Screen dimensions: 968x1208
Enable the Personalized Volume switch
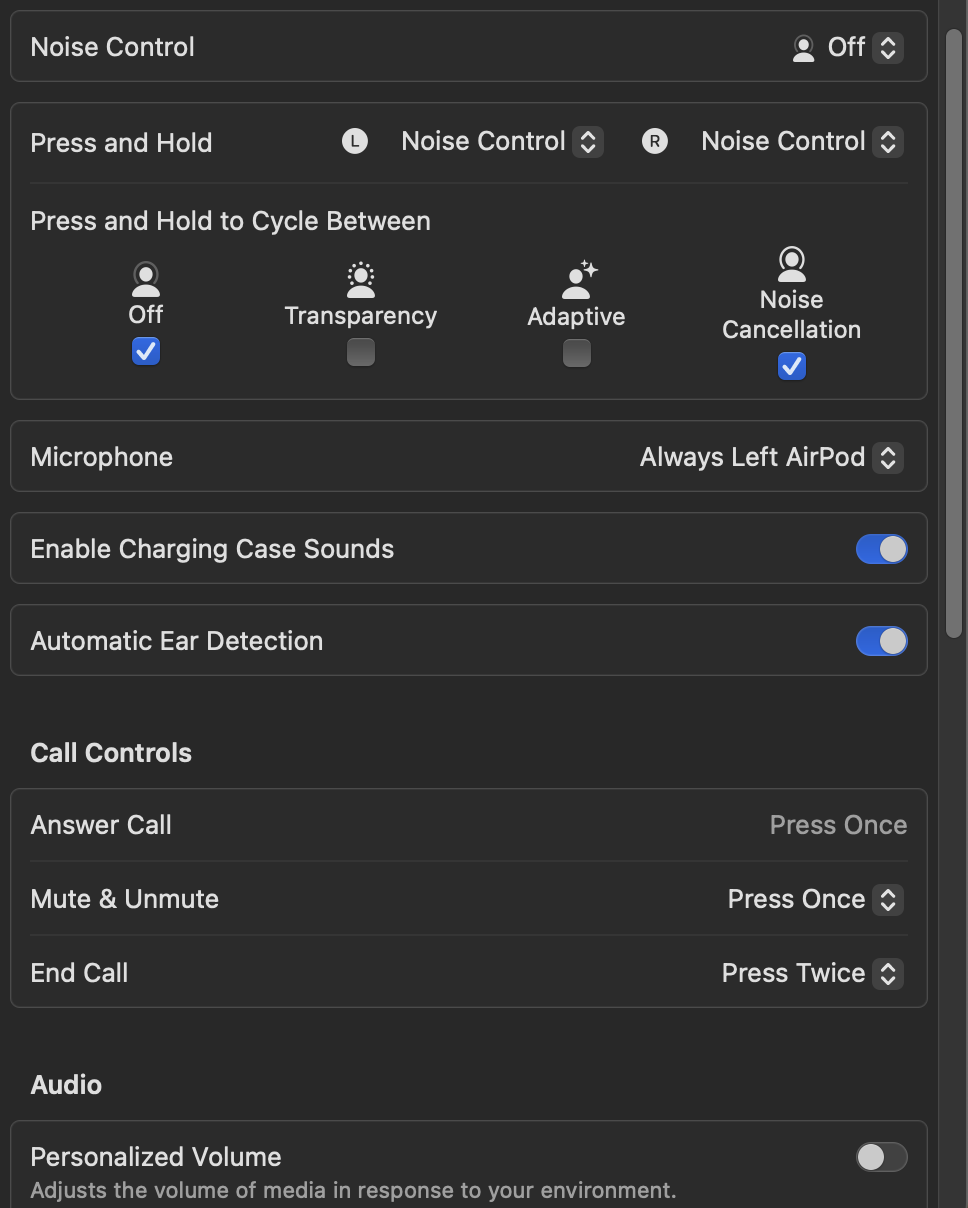click(881, 1157)
